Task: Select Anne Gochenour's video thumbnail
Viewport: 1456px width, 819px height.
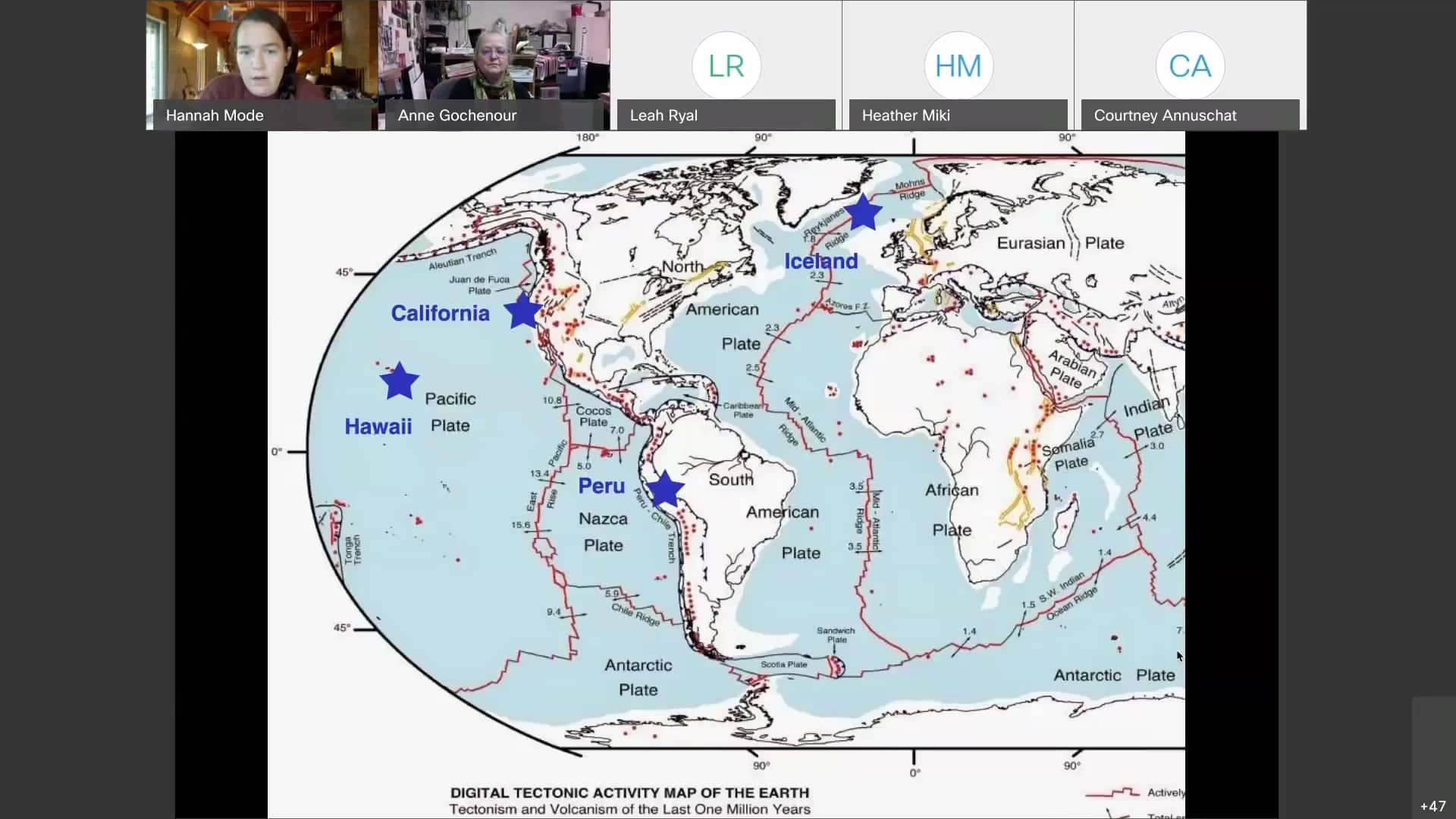Action: [x=494, y=65]
